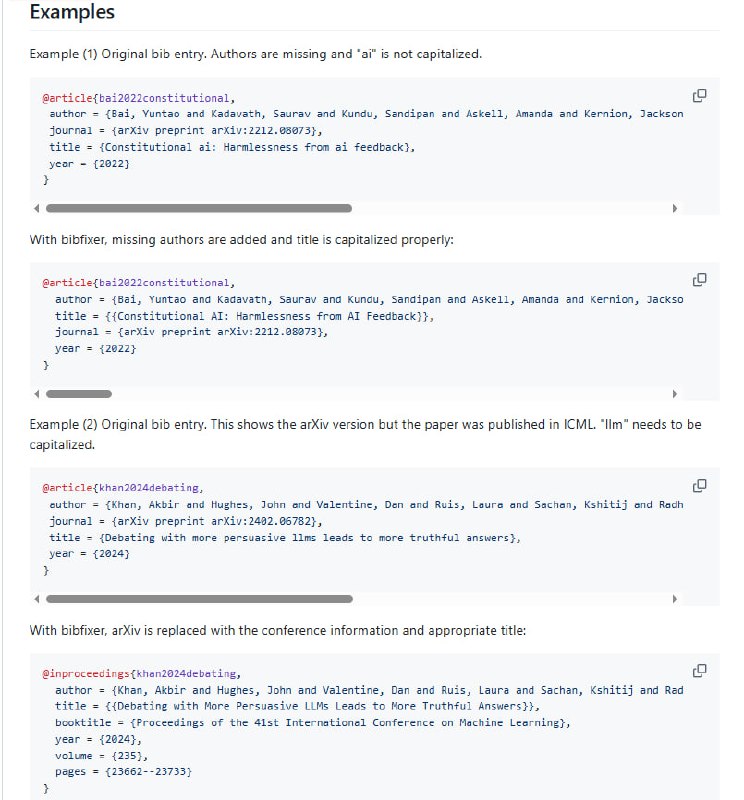Click the Examples section heading
The image size is (744, 800).
pos(72,13)
